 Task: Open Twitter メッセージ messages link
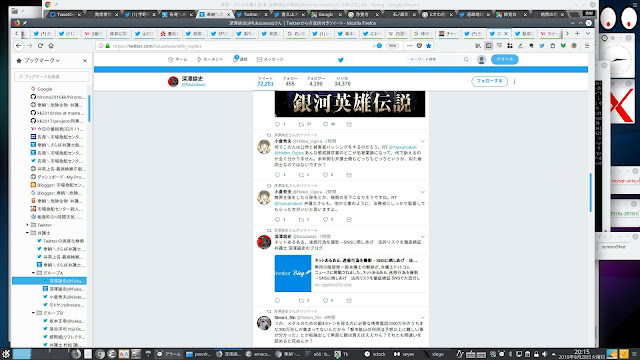pyautogui.click(x=270, y=60)
